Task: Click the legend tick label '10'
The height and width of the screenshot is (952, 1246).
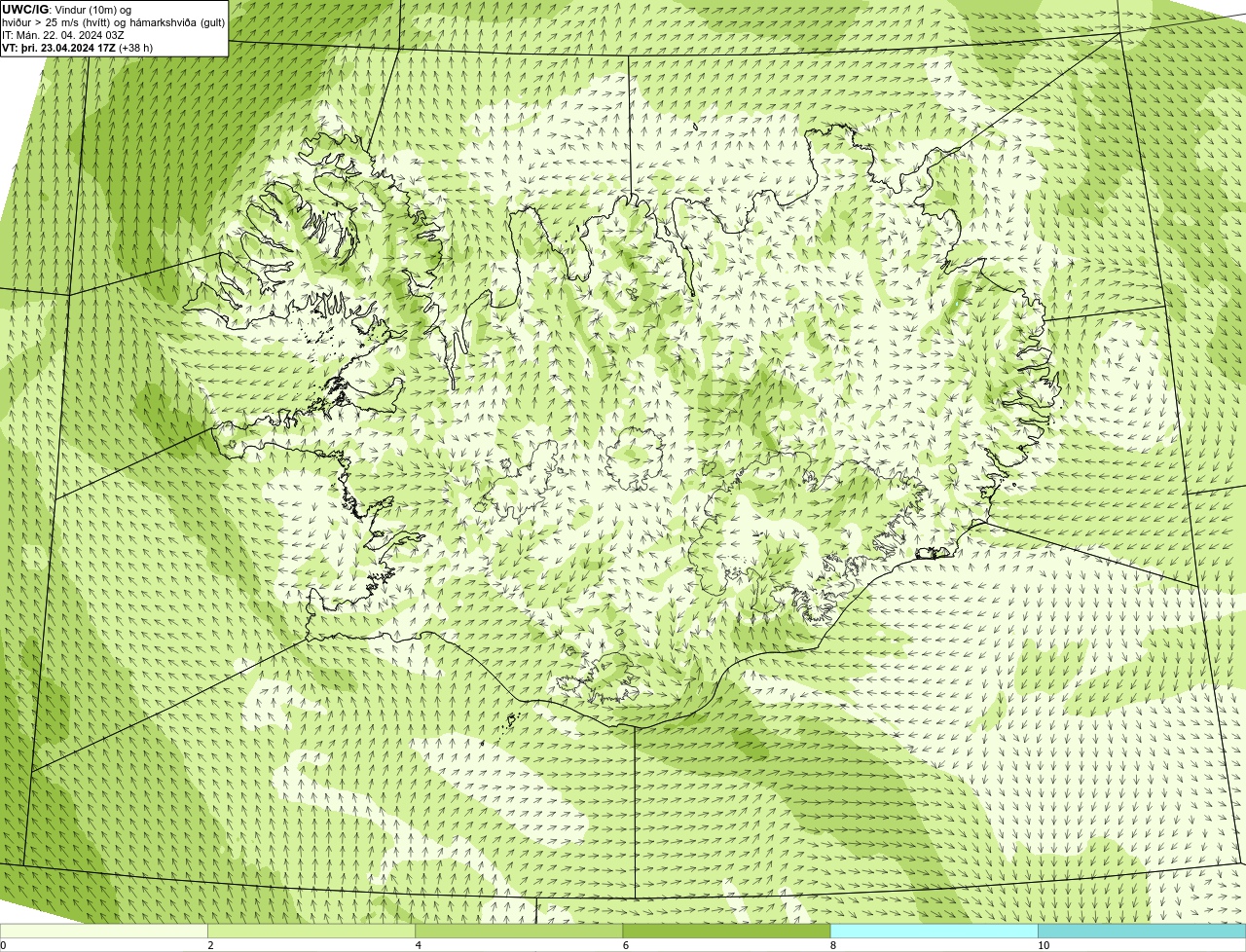Action: coord(1044,945)
